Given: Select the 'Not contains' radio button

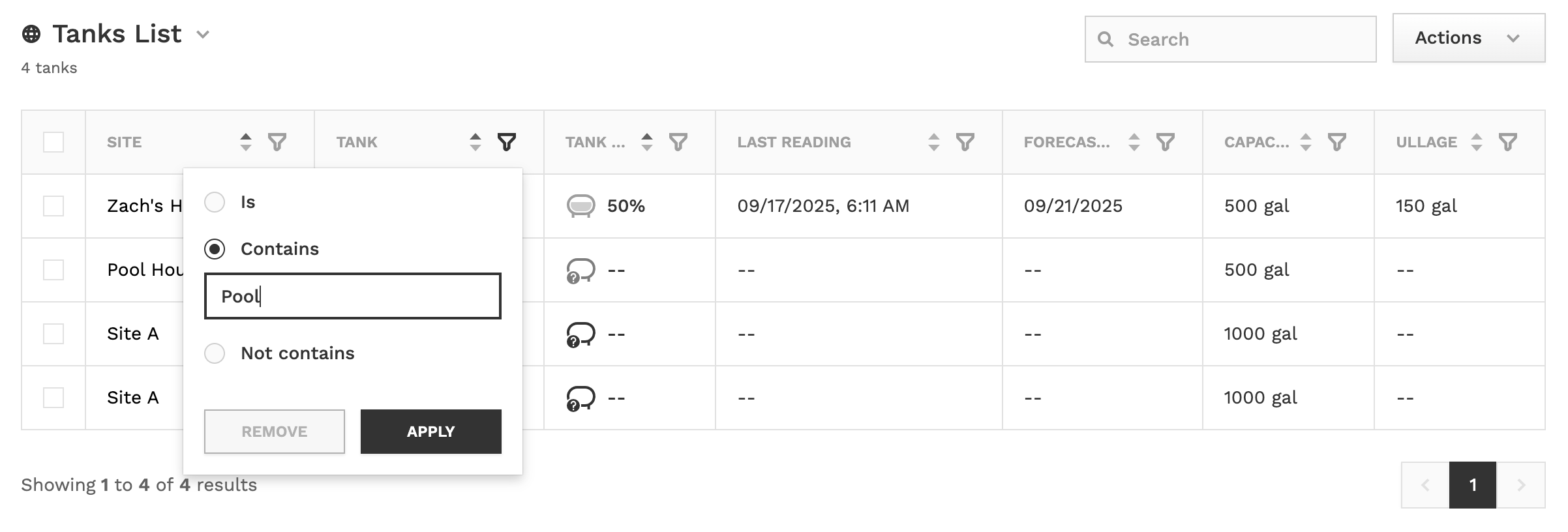Looking at the screenshot, I should coord(215,353).
